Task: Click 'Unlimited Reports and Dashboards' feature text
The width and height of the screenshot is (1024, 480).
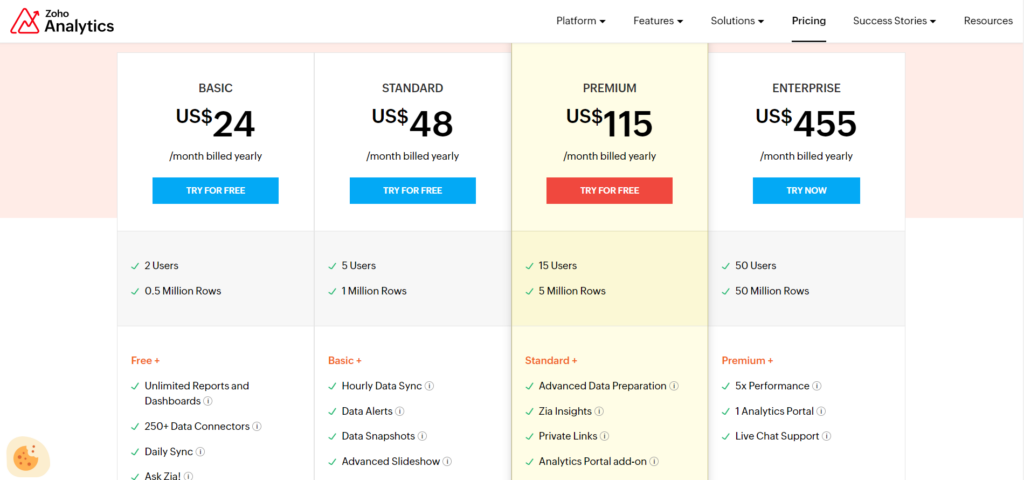Action: pos(197,393)
